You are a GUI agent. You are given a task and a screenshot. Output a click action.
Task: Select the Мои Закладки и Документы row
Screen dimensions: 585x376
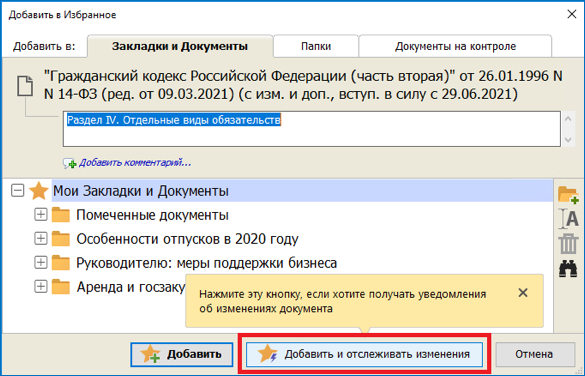tap(302, 191)
